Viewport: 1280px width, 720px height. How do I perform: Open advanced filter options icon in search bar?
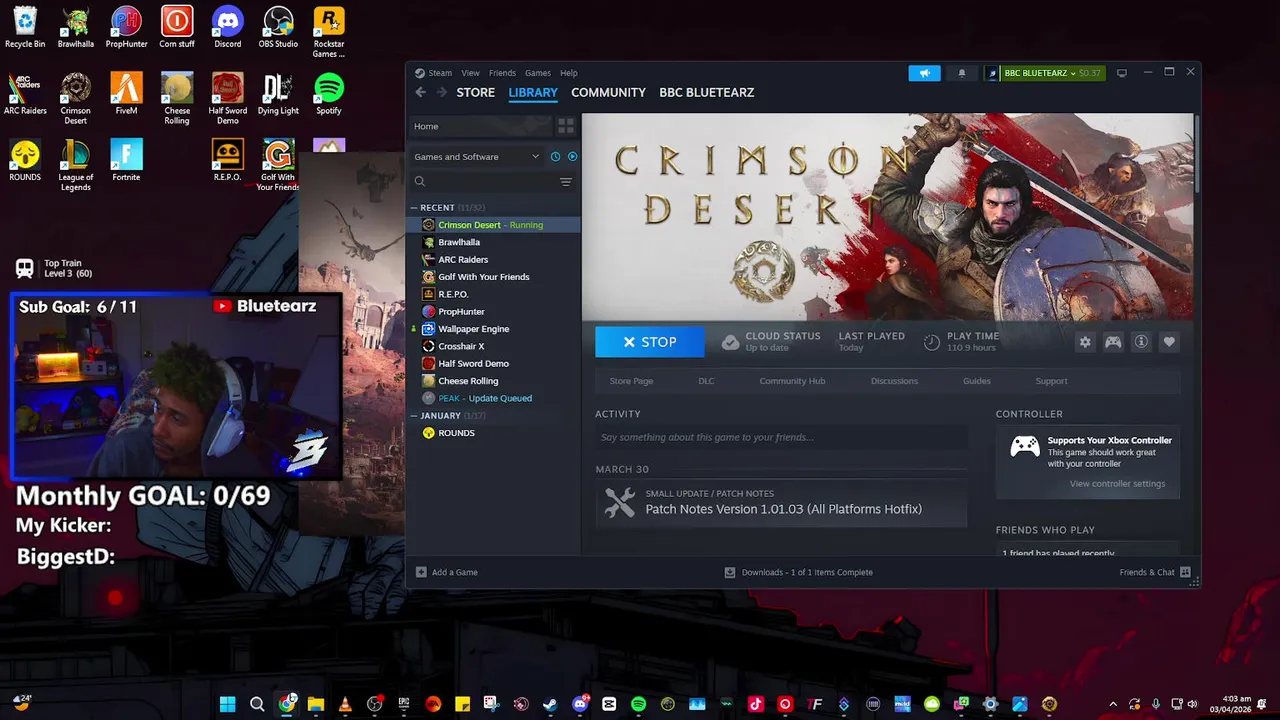(x=566, y=182)
